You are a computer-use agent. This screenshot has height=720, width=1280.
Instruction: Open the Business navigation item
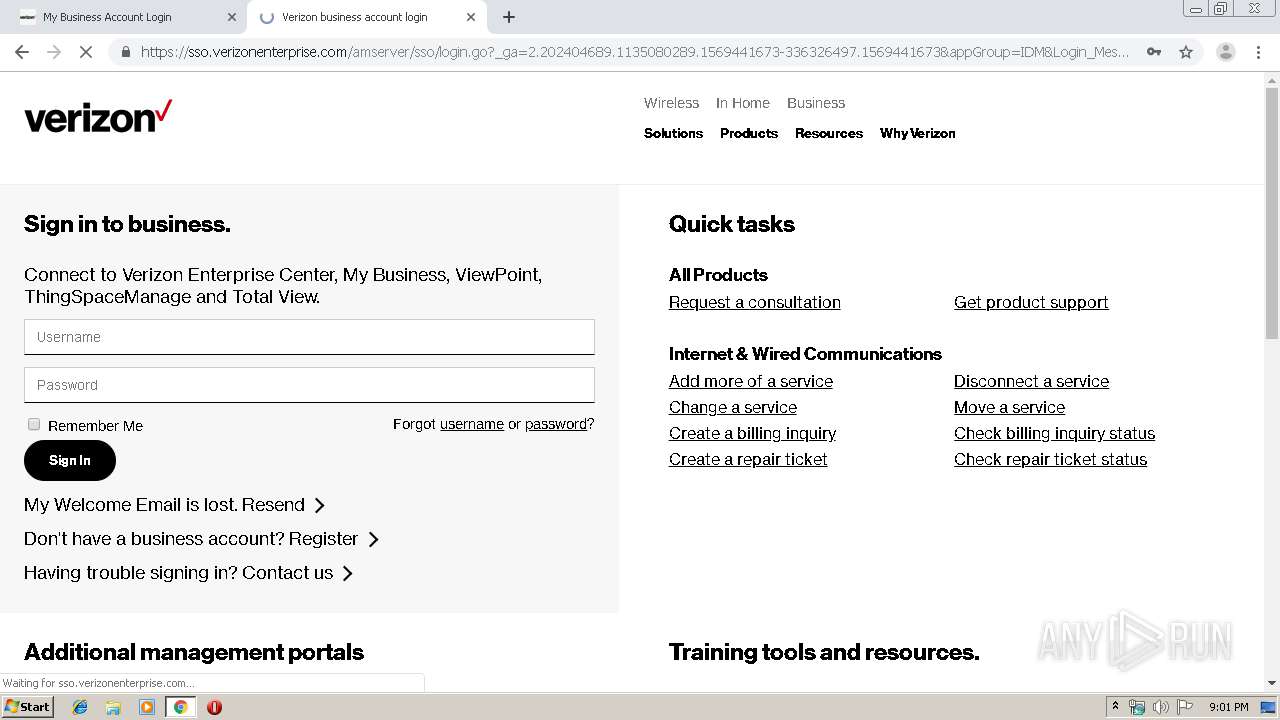(x=816, y=103)
